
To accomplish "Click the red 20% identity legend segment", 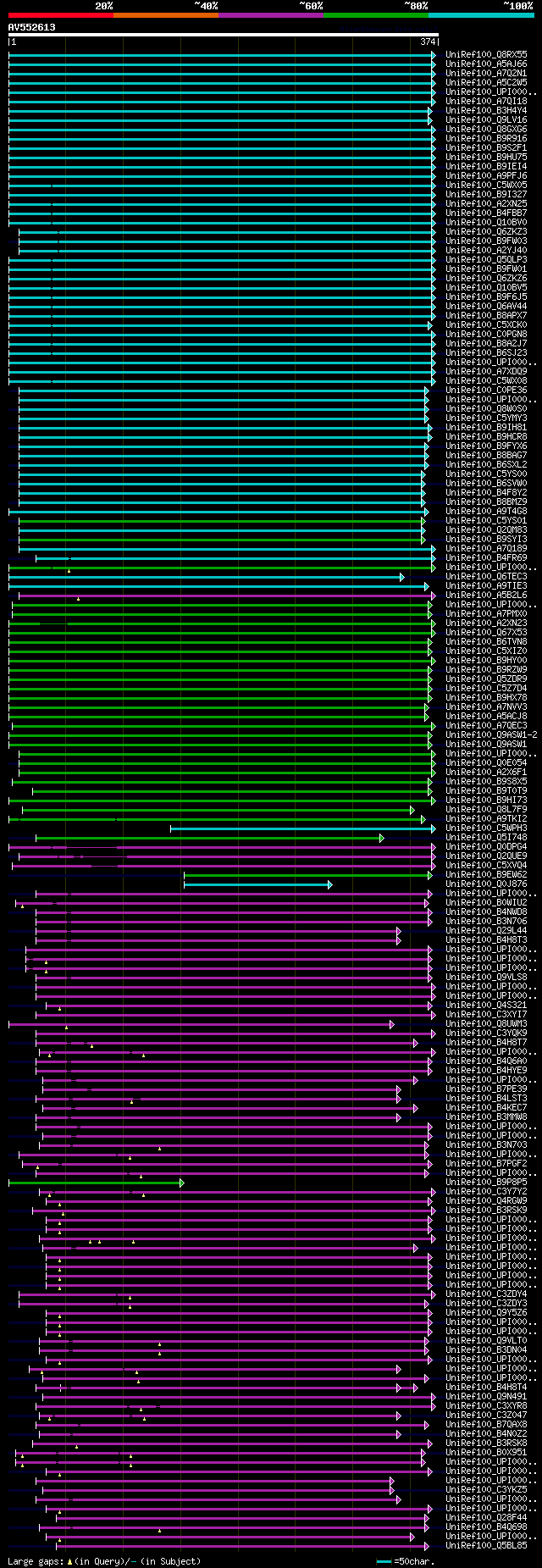I will tap(61, 15).
